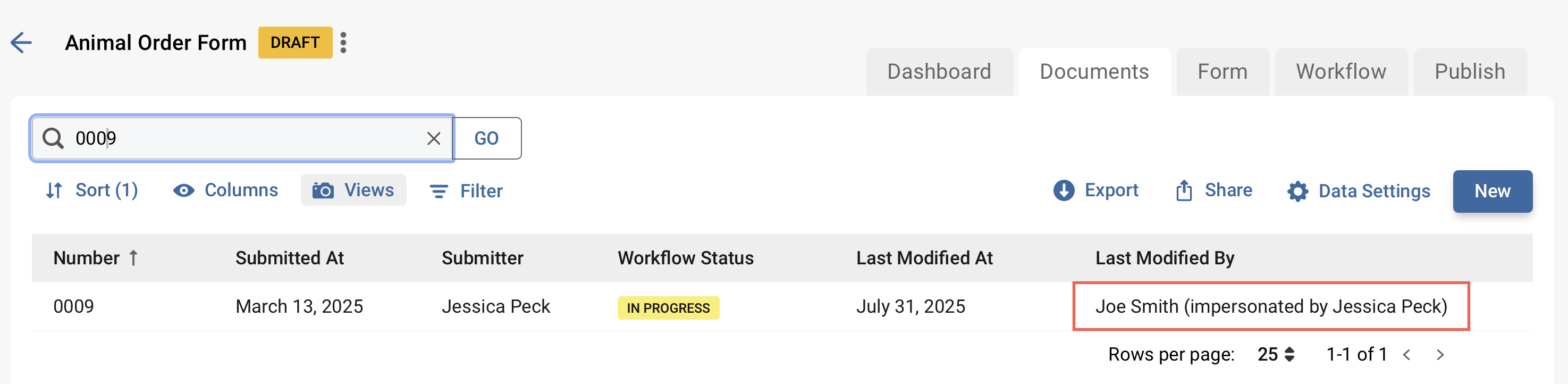Viewport: 1568px width, 384px height.
Task: Clear the search box with the X icon
Action: point(433,138)
